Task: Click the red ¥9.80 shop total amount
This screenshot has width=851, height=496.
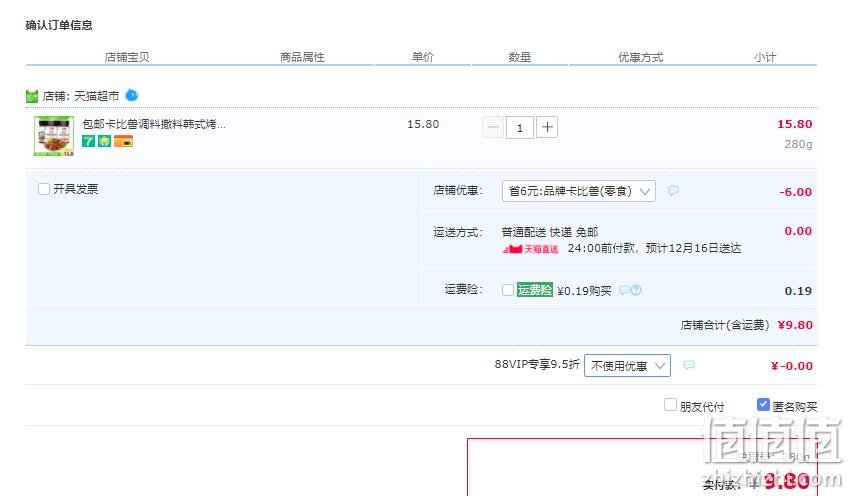Action: (x=795, y=325)
